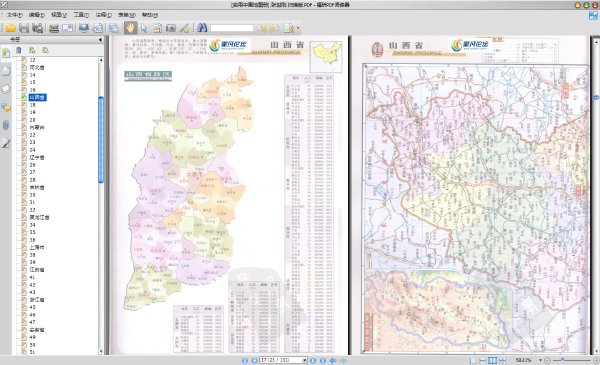Viewport: 600px width, 365px height.
Task: Open the zoom percentage dropdown
Action: click(x=540, y=360)
